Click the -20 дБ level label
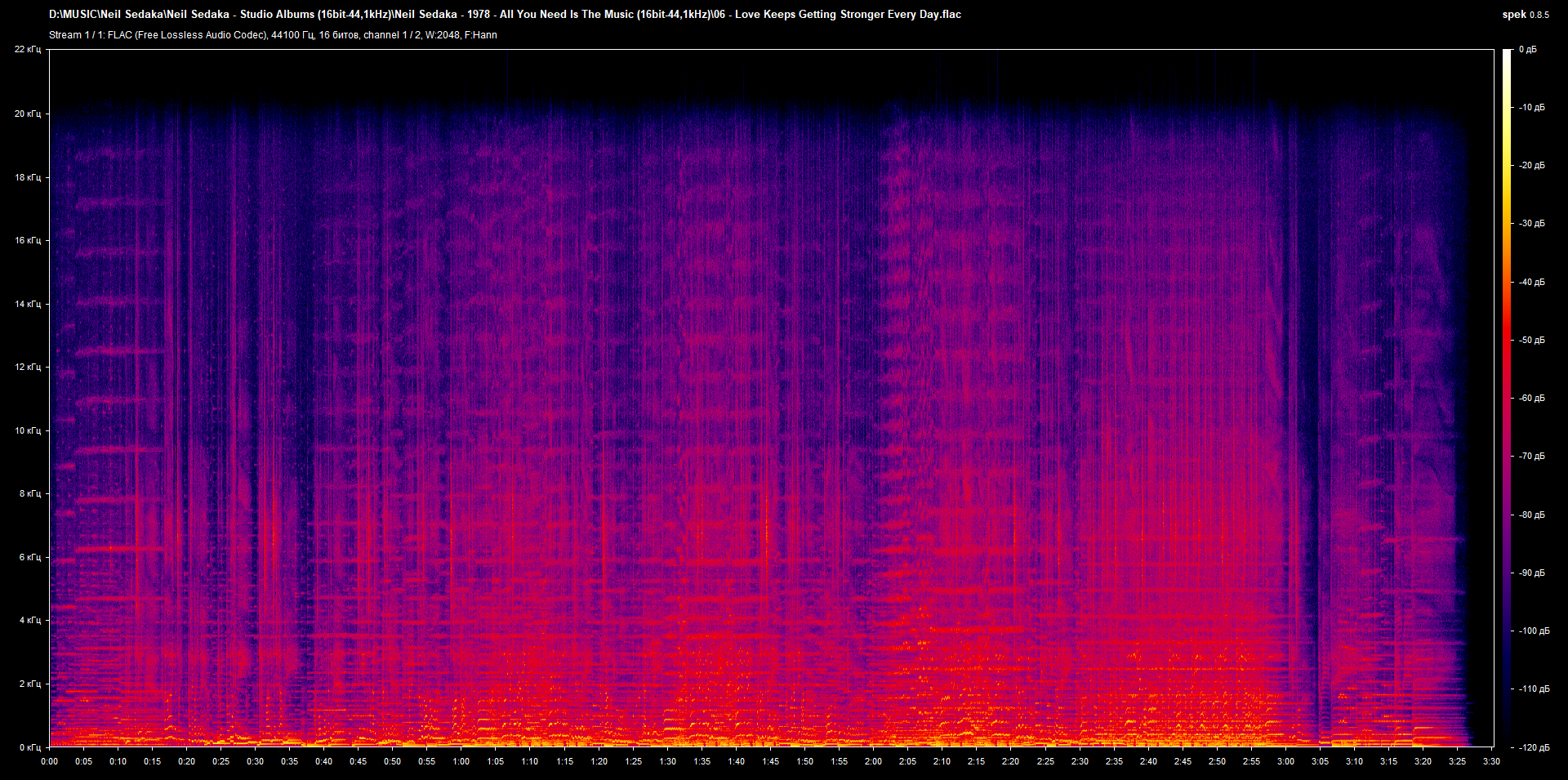Viewport: 1568px width, 780px height. click(1531, 166)
